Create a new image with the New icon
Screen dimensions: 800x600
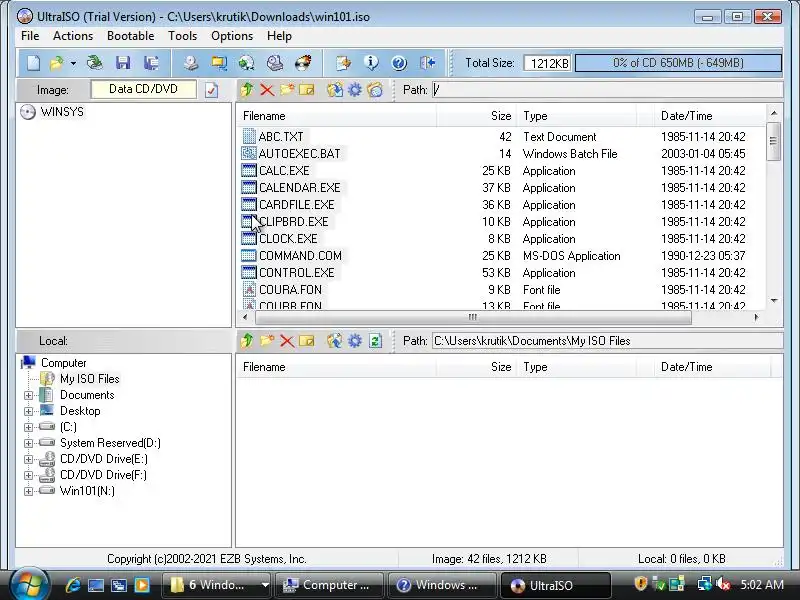coord(34,63)
